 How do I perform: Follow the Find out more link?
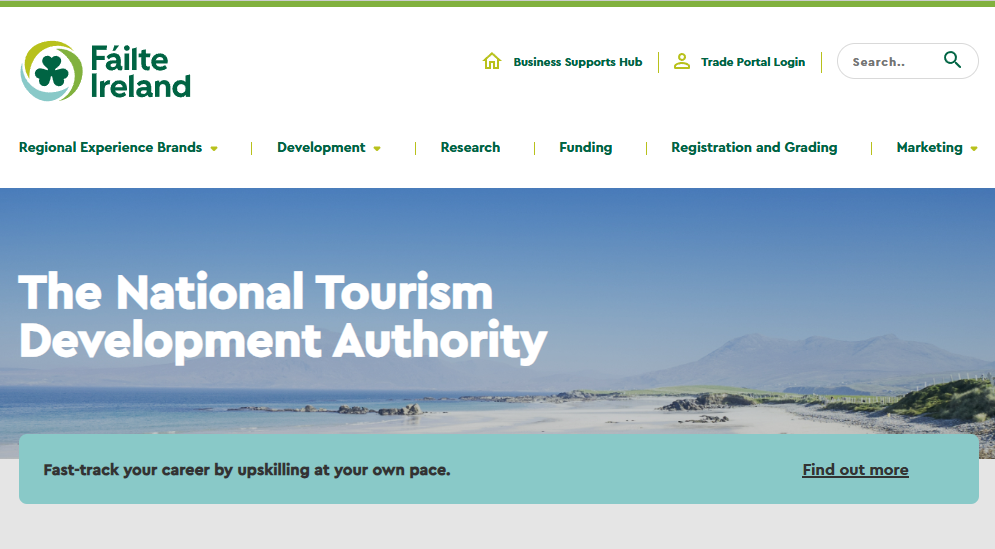pyautogui.click(x=855, y=470)
